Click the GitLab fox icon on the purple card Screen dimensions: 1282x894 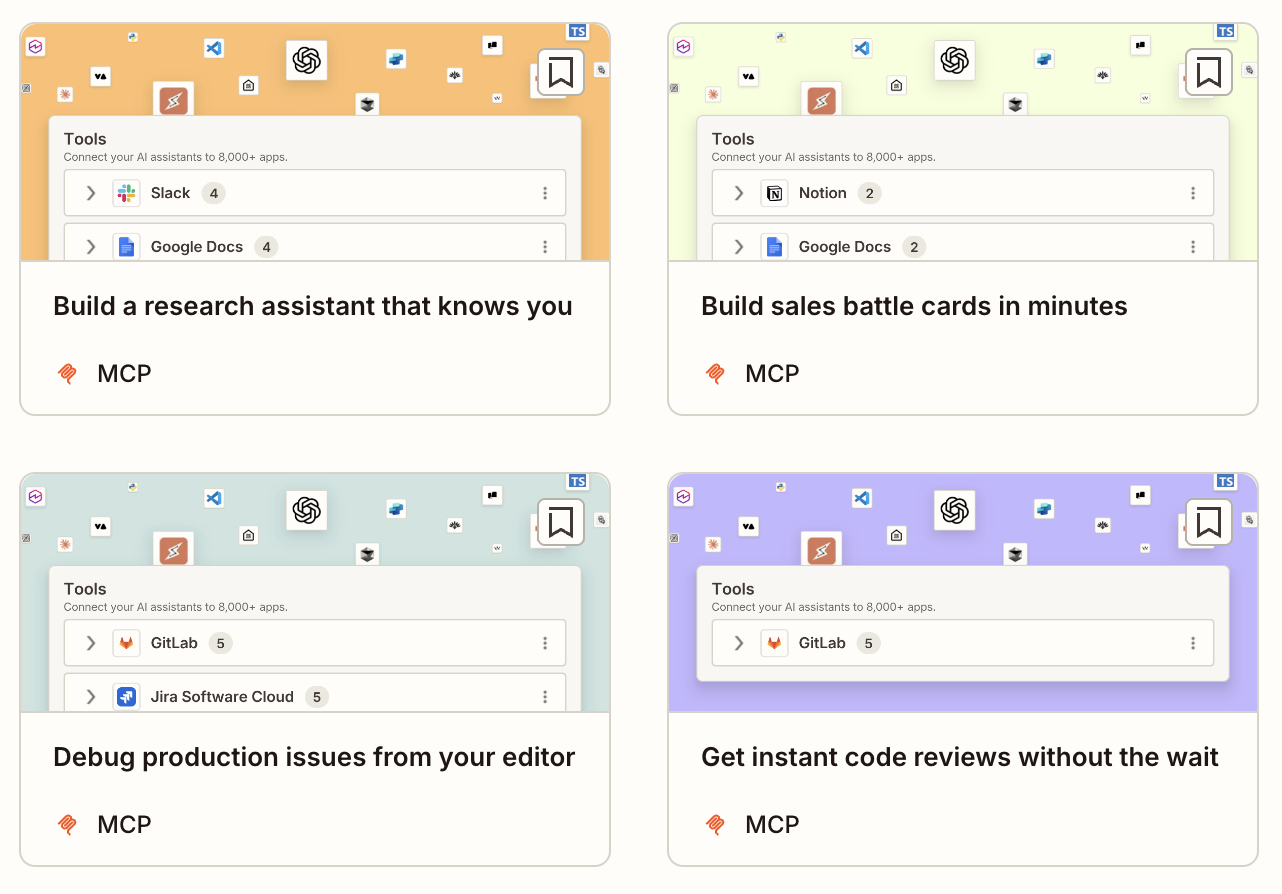tap(775, 642)
